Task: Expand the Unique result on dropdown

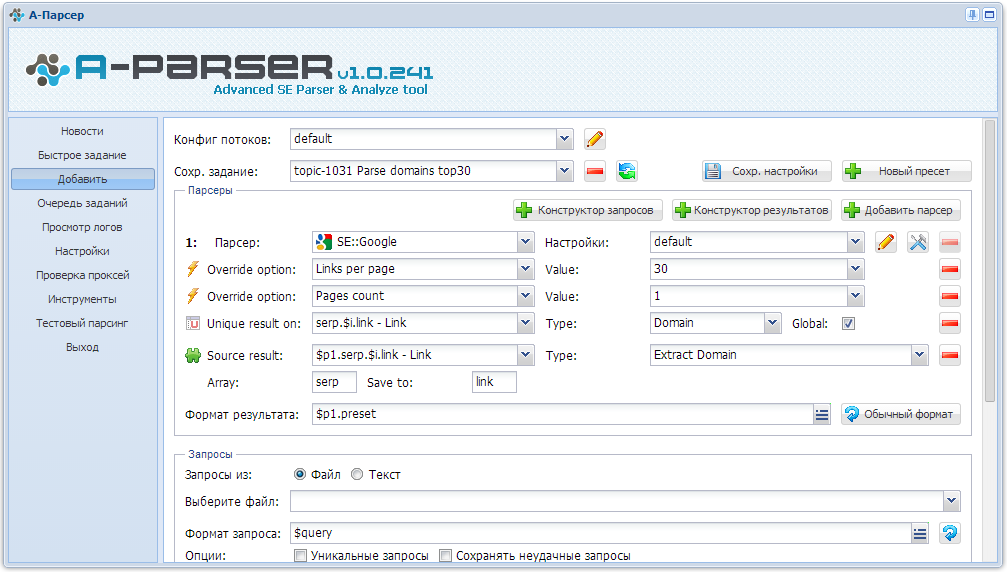Action: pos(525,323)
